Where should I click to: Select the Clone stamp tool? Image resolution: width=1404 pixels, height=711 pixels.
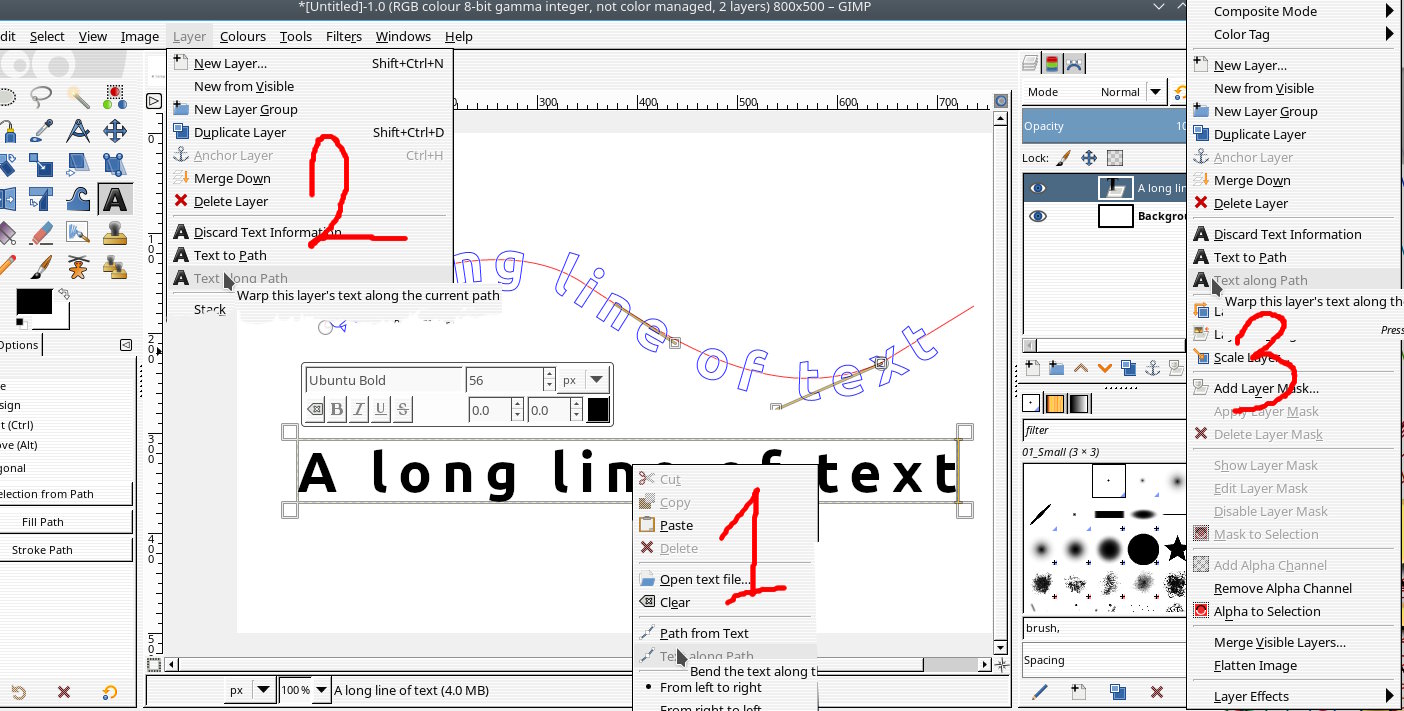(x=115, y=233)
